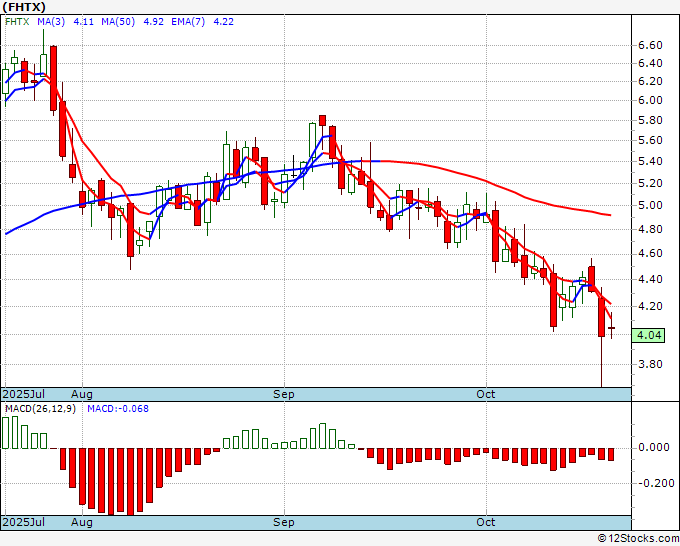680x546 pixels.
Task: Open the 12Stocks.com copyright link
Action: [x=638, y=539]
